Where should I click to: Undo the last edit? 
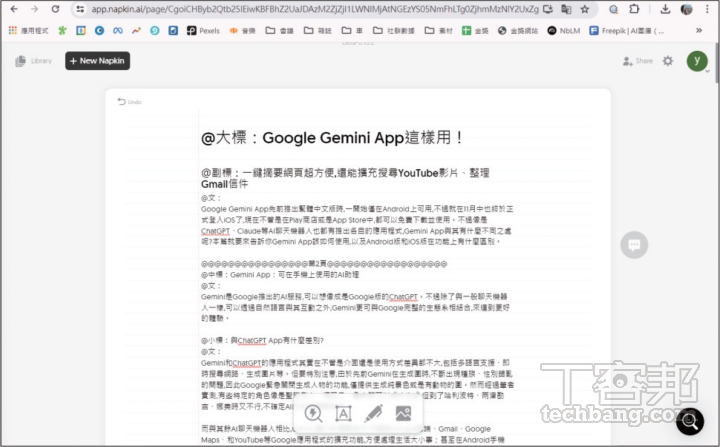tap(129, 102)
